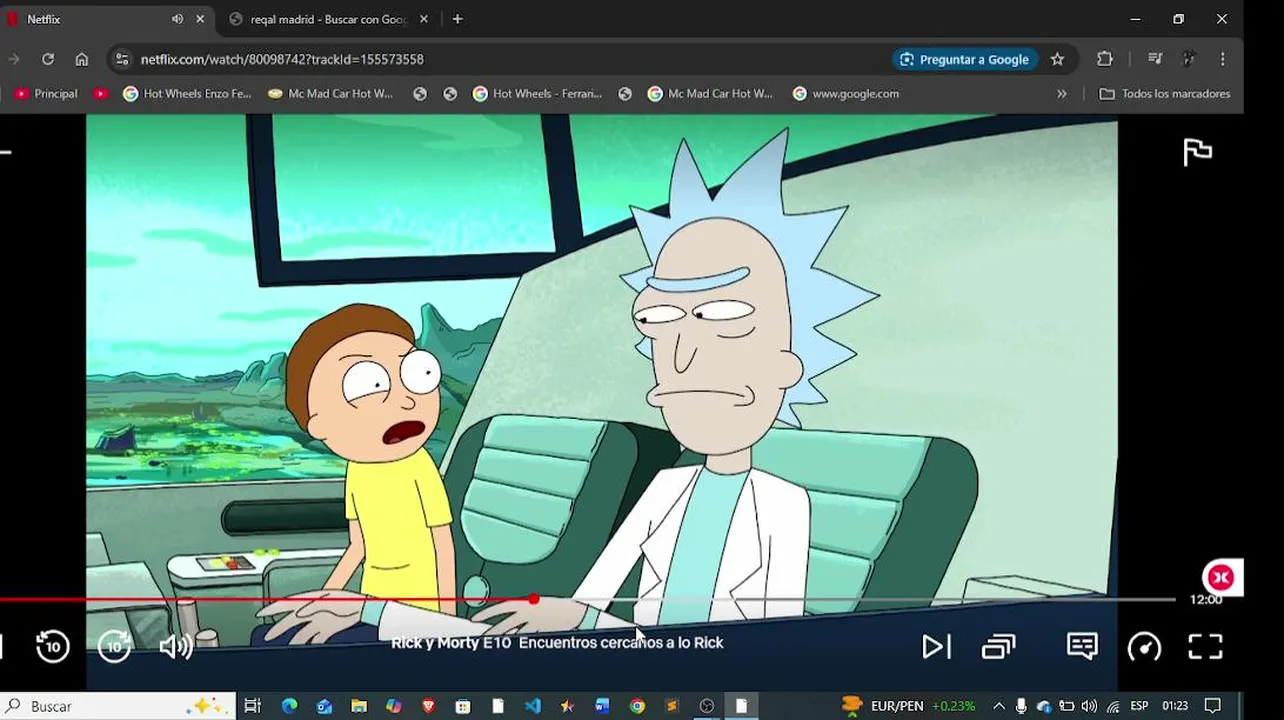Expand hidden bookmarks with the double chevron
The image size is (1284, 720).
point(1061,93)
